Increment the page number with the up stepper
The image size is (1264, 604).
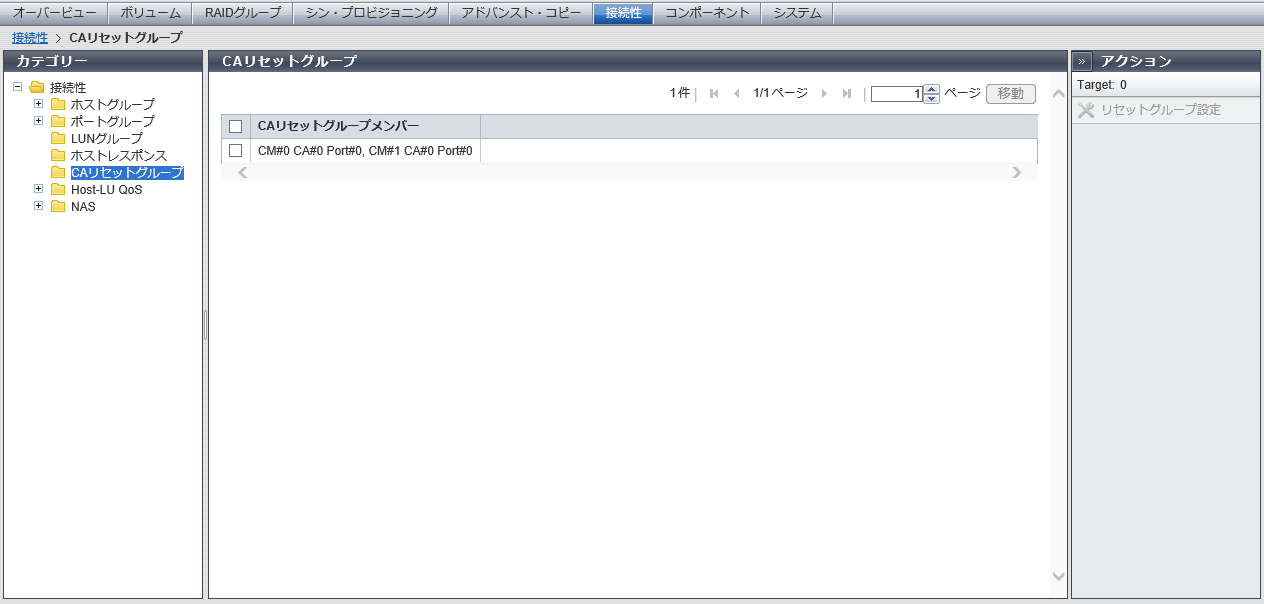pos(932,90)
